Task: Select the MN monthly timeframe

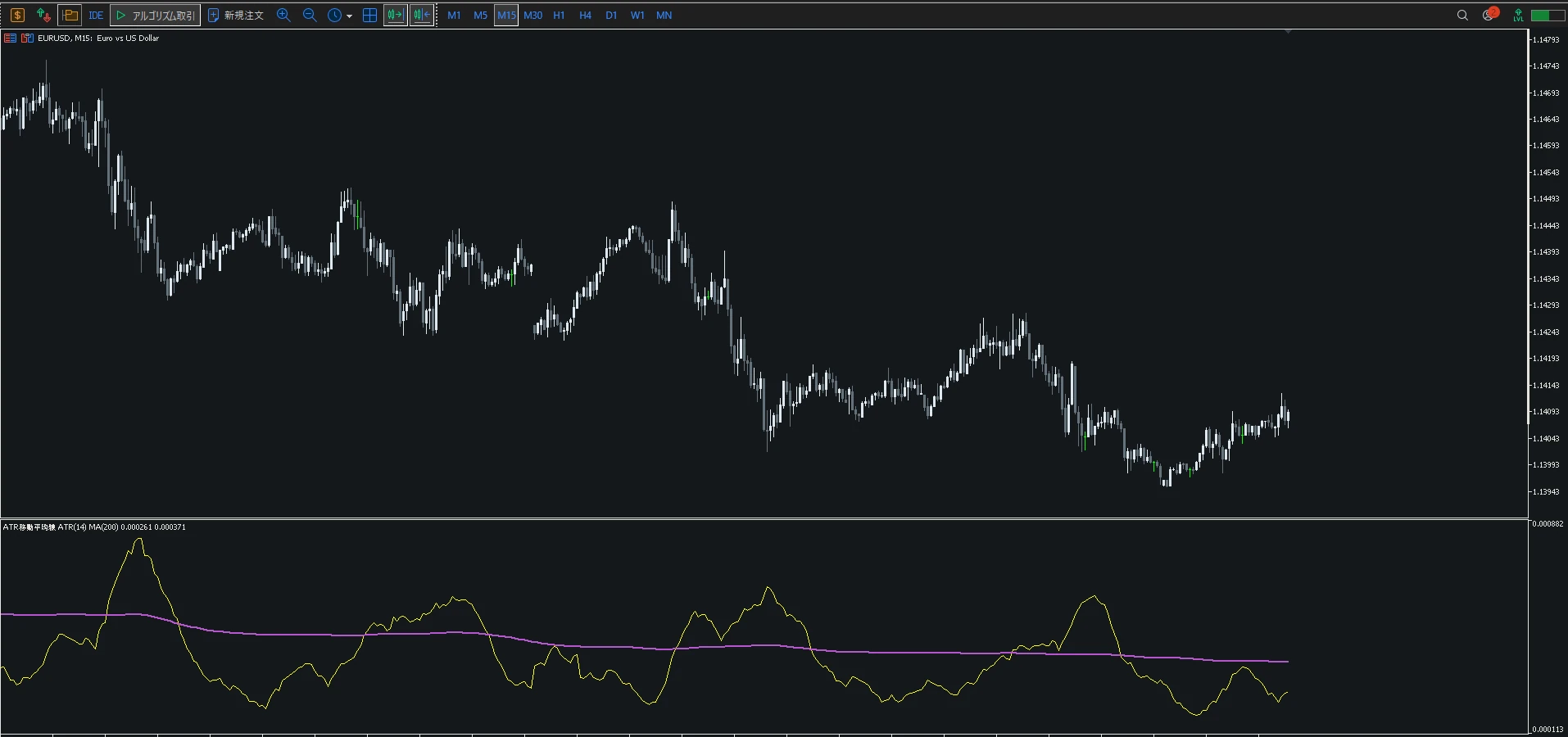Action: [x=664, y=15]
